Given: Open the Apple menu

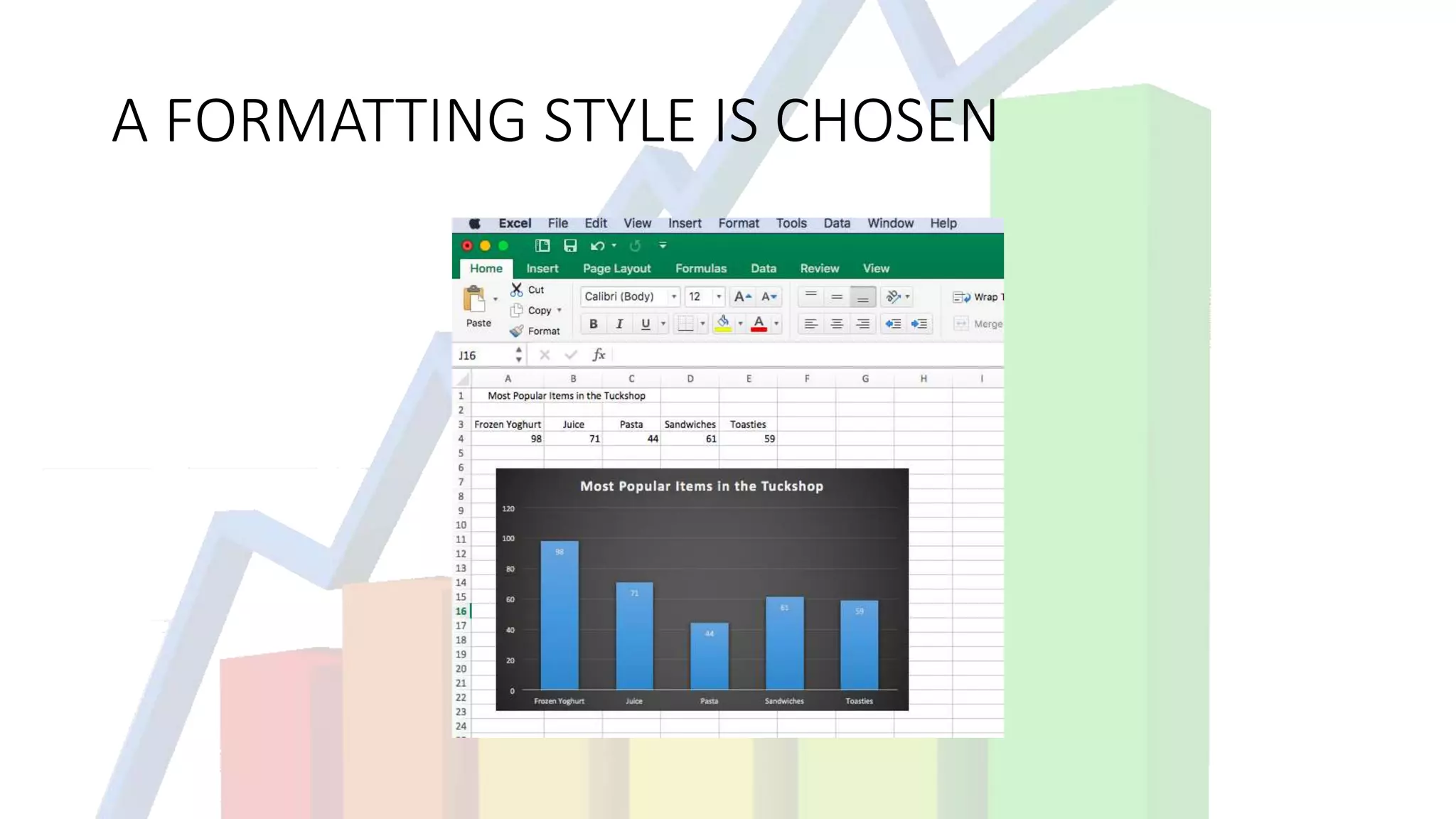Looking at the screenshot, I should 474,223.
